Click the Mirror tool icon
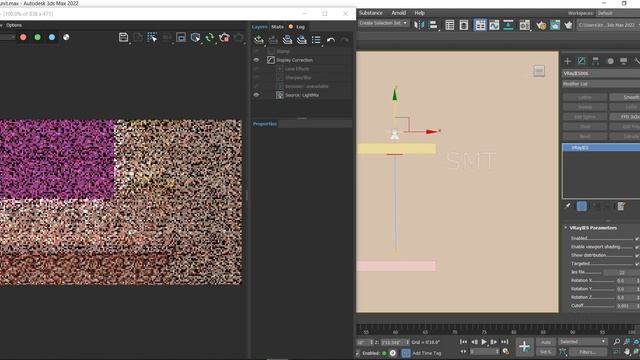640x360 pixels. pos(419,25)
